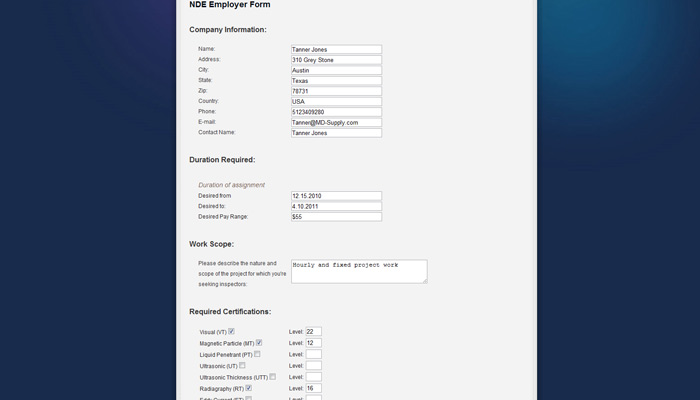Click the Duration of assignment italic text
700x400 pixels.
[x=231, y=185]
